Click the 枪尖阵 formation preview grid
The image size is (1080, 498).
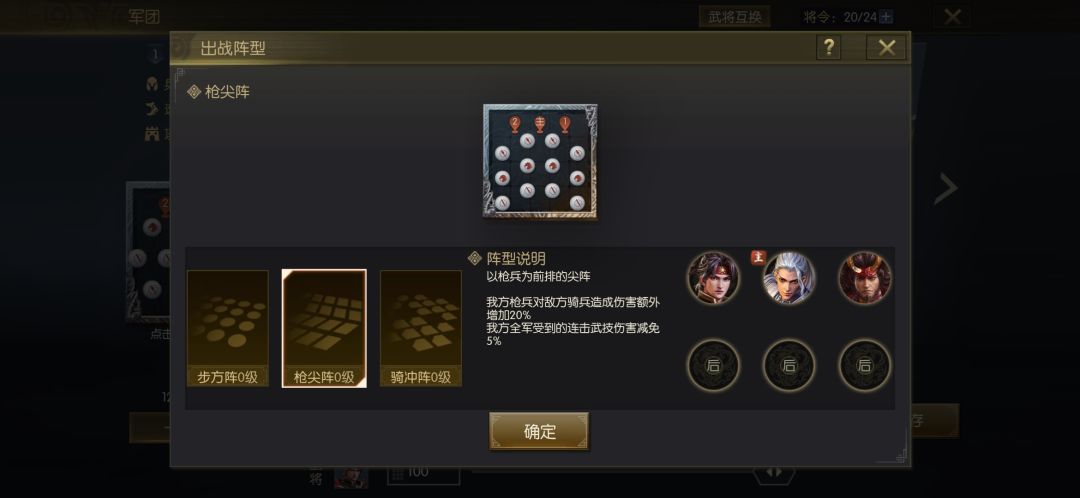(540, 162)
